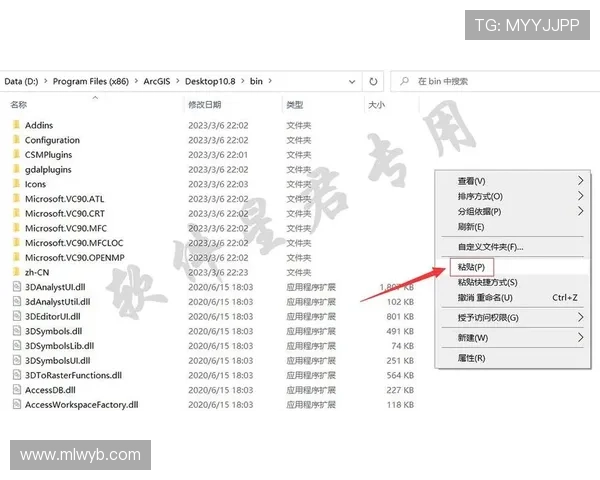
Task: Click the AccessDB.dll file icon
Action: click(16, 390)
